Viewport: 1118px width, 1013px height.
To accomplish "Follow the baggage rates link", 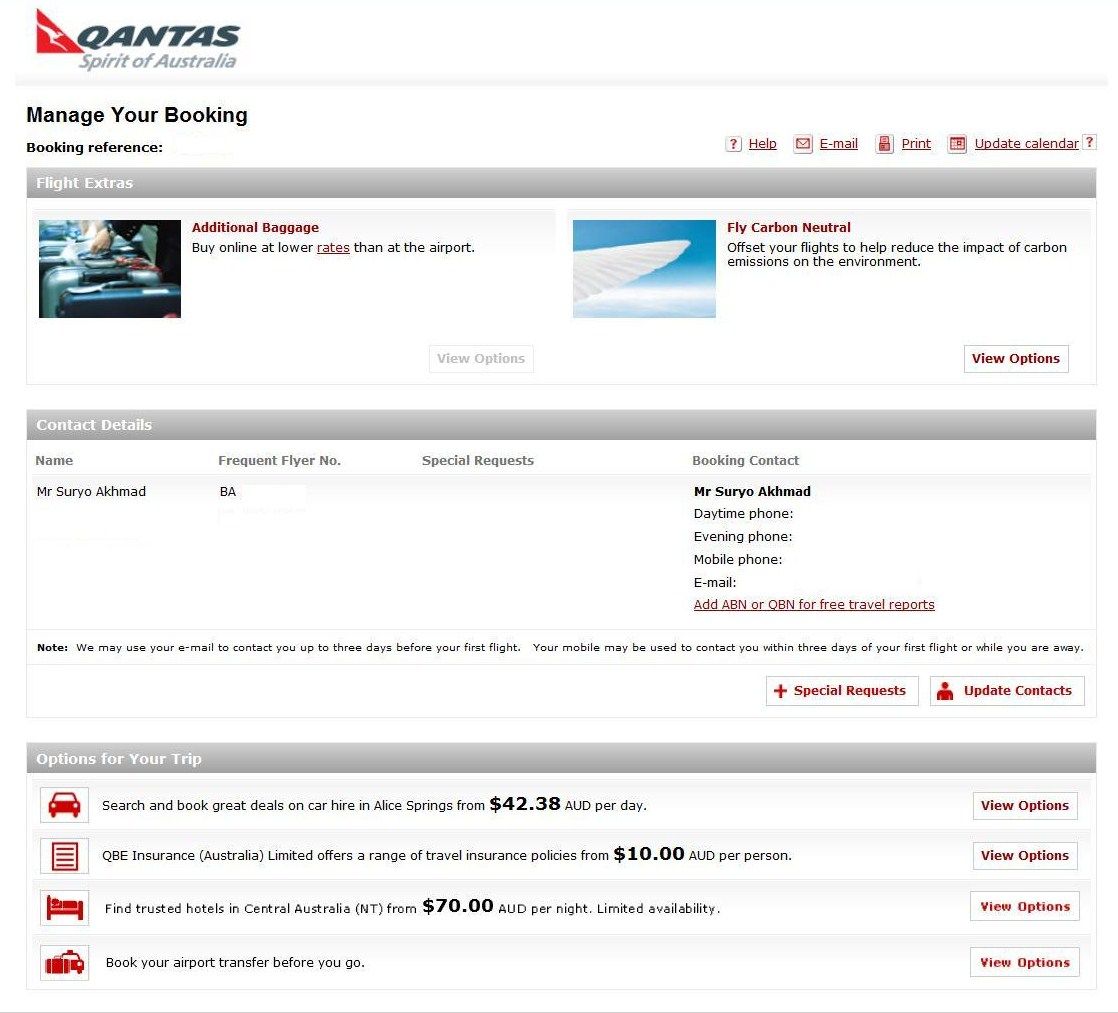I will click(x=333, y=248).
